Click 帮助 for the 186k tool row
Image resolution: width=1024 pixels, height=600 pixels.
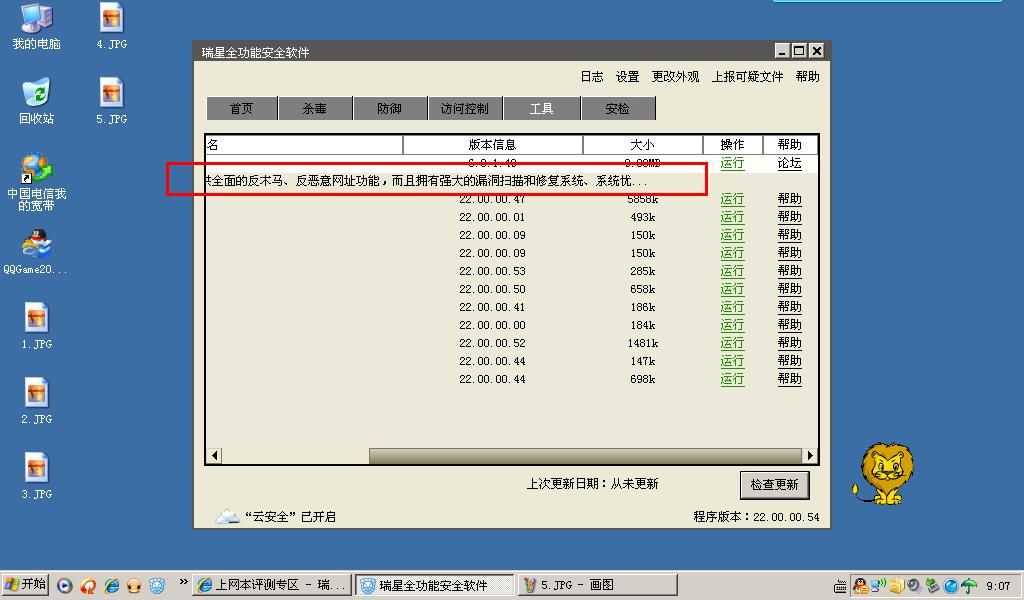pyautogui.click(x=790, y=307)
